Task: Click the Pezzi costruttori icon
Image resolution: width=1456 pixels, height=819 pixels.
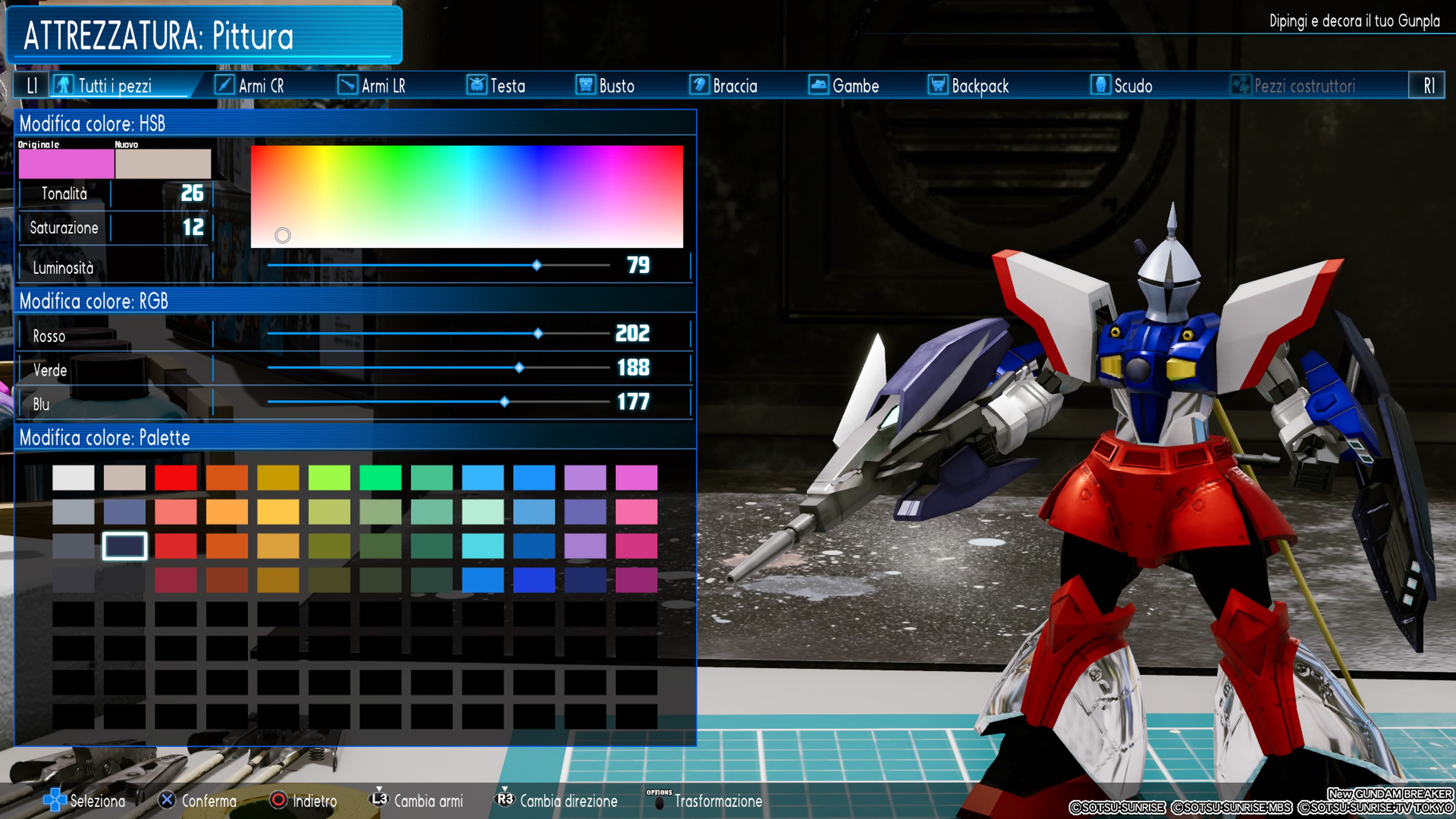Action: point(1241,85)
